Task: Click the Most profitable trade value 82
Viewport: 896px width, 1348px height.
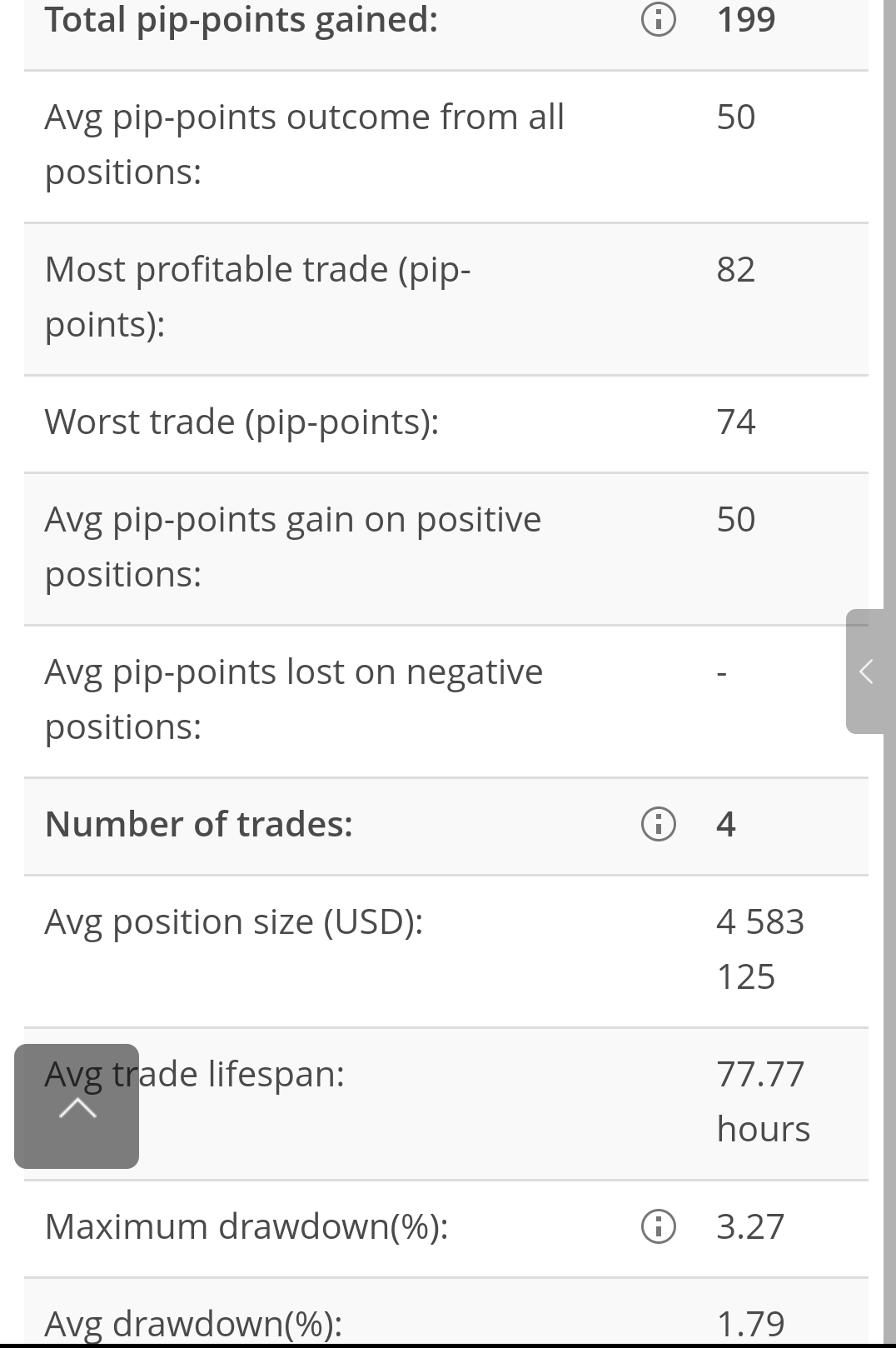Action: [x=736, y=269]
